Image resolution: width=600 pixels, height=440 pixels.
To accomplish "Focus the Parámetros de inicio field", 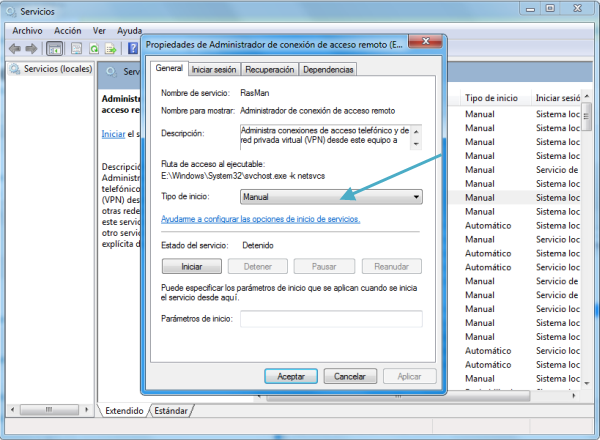I will point(331,319).
